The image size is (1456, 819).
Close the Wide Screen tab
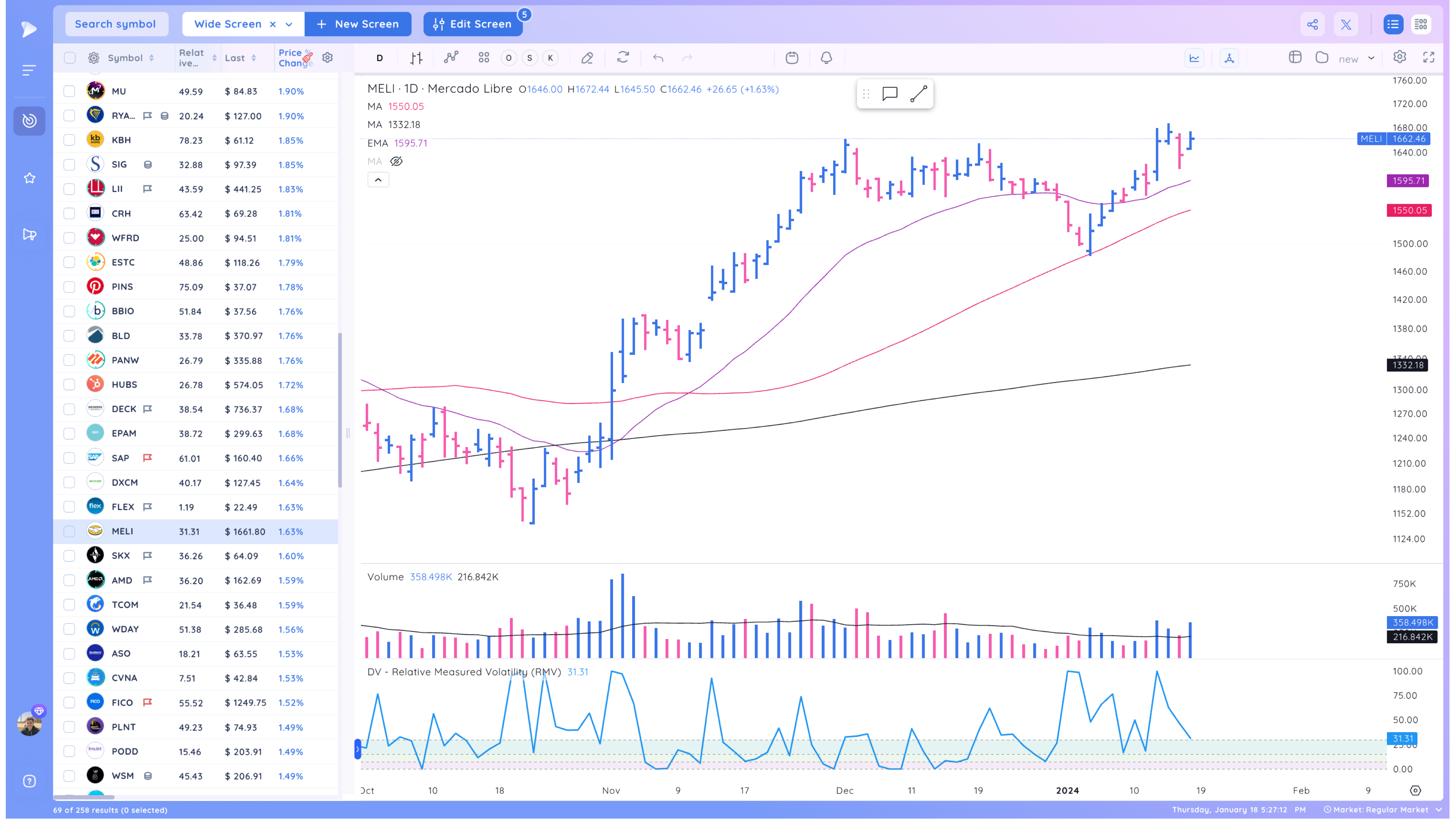tap(272, 24)
